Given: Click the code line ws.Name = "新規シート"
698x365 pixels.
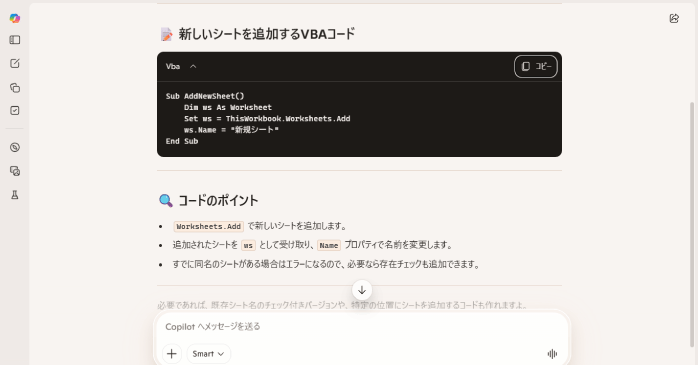Looking at the screenshot, I should (231, 130).
